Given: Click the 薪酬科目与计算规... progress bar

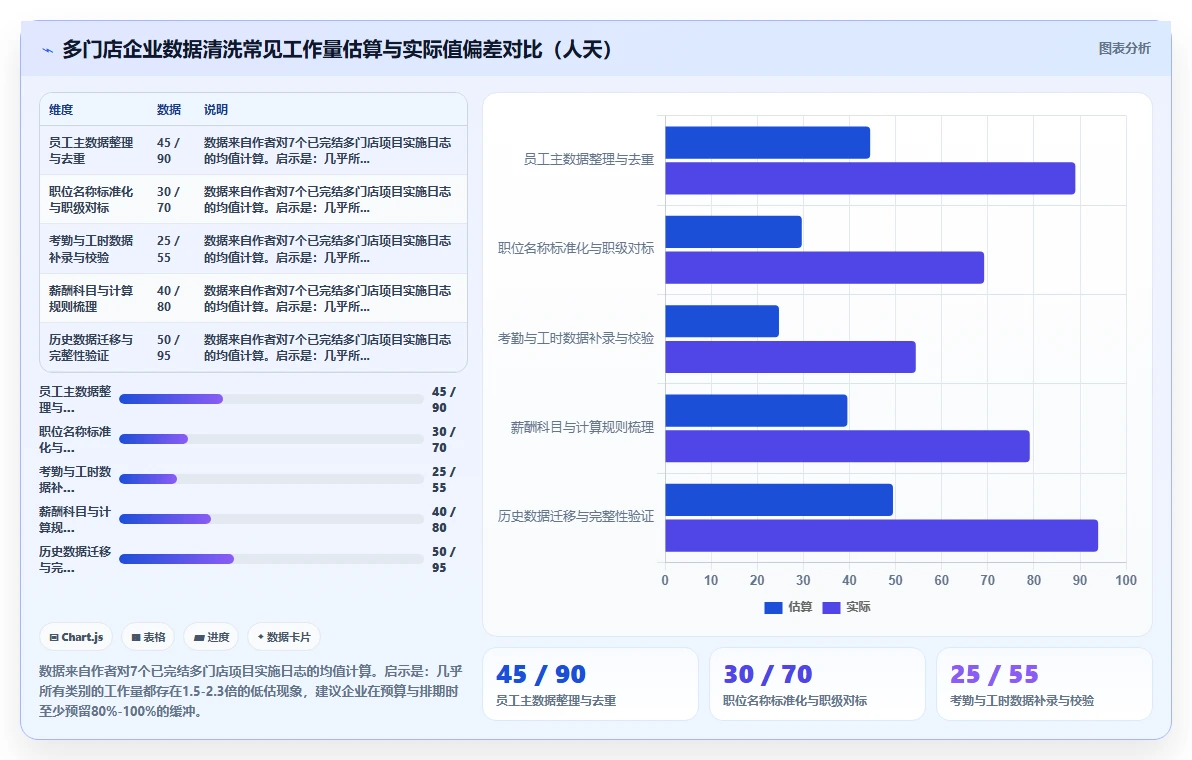Looking at the screenshot, I should (271, 519).
